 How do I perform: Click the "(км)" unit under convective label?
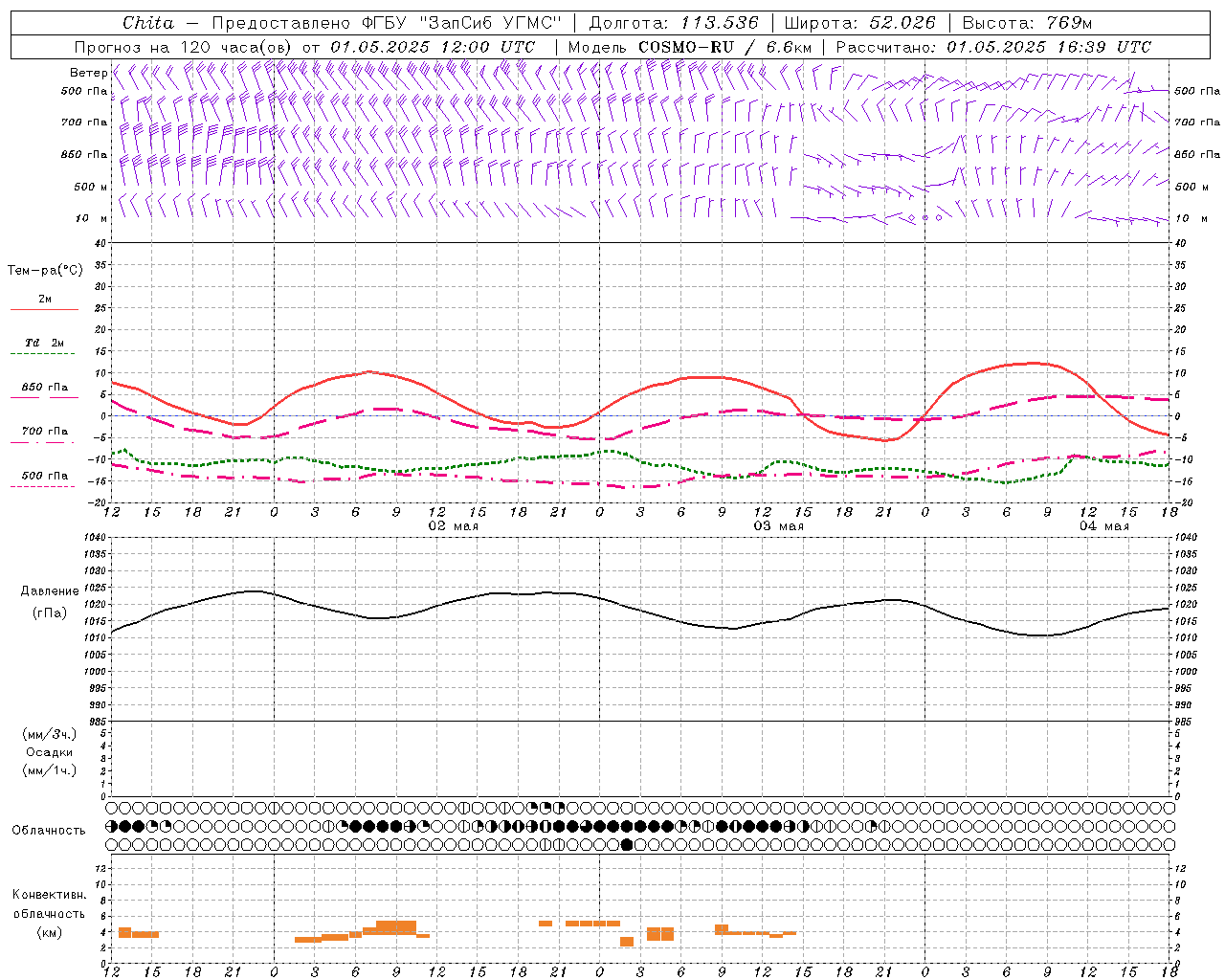pos(50,932)
